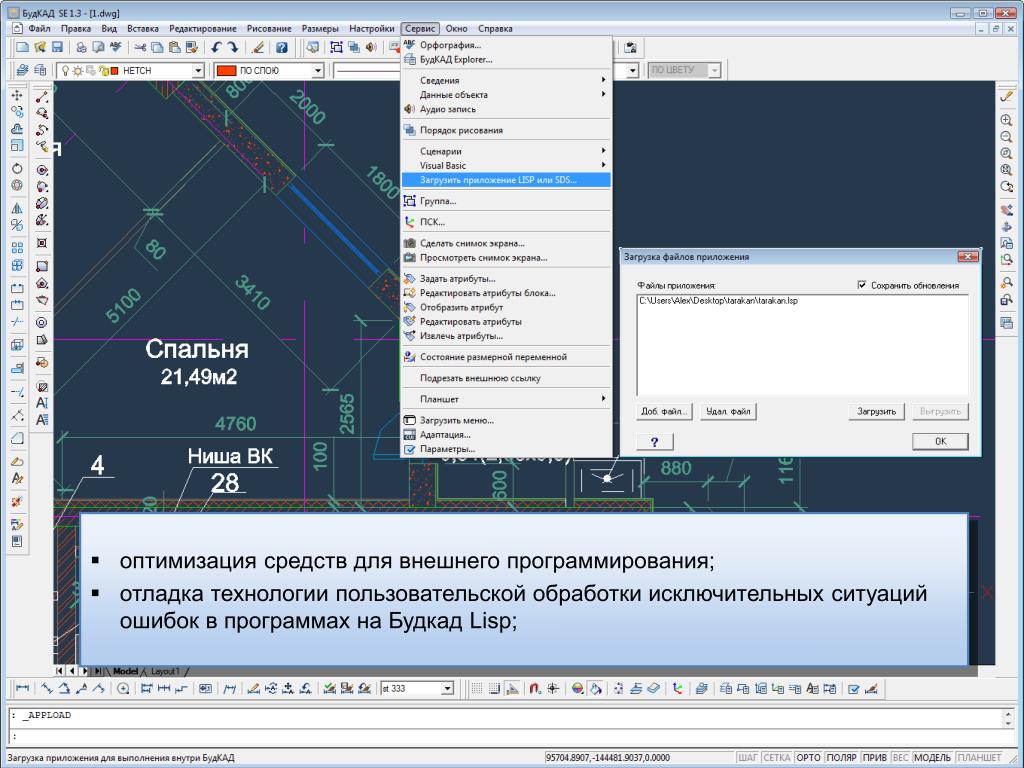1024x768 pixels.
Task: Click the Zoom Out magnifier on right toolbar
Action: tap(1006, 137)
